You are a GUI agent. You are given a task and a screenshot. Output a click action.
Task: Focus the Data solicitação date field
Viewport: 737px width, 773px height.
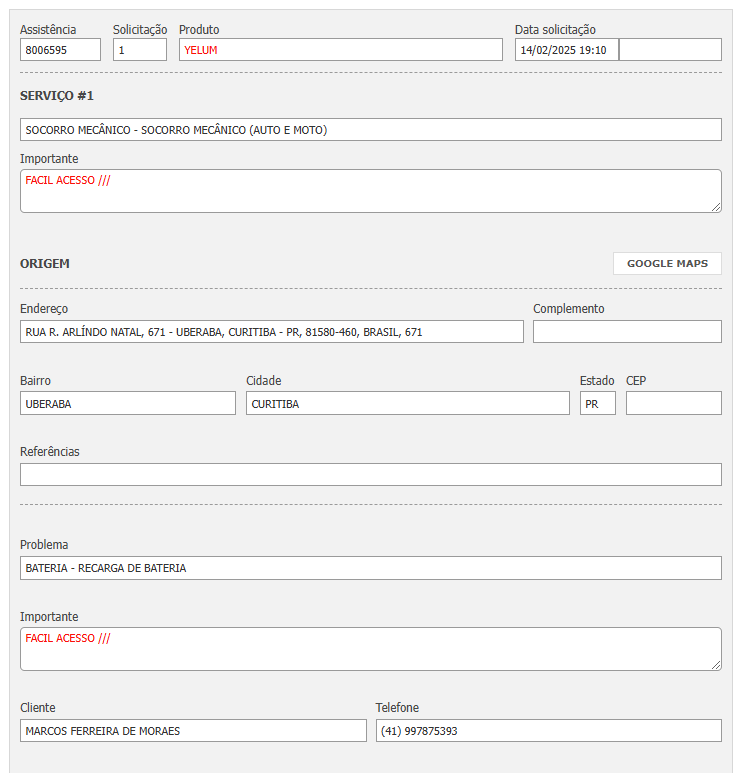566,50
